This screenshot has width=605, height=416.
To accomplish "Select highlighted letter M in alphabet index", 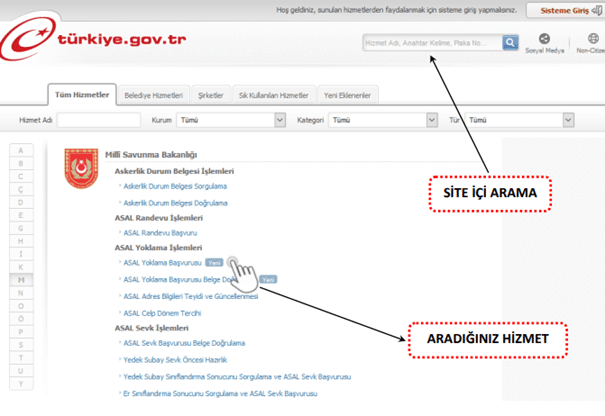I will tap(21, 280).
